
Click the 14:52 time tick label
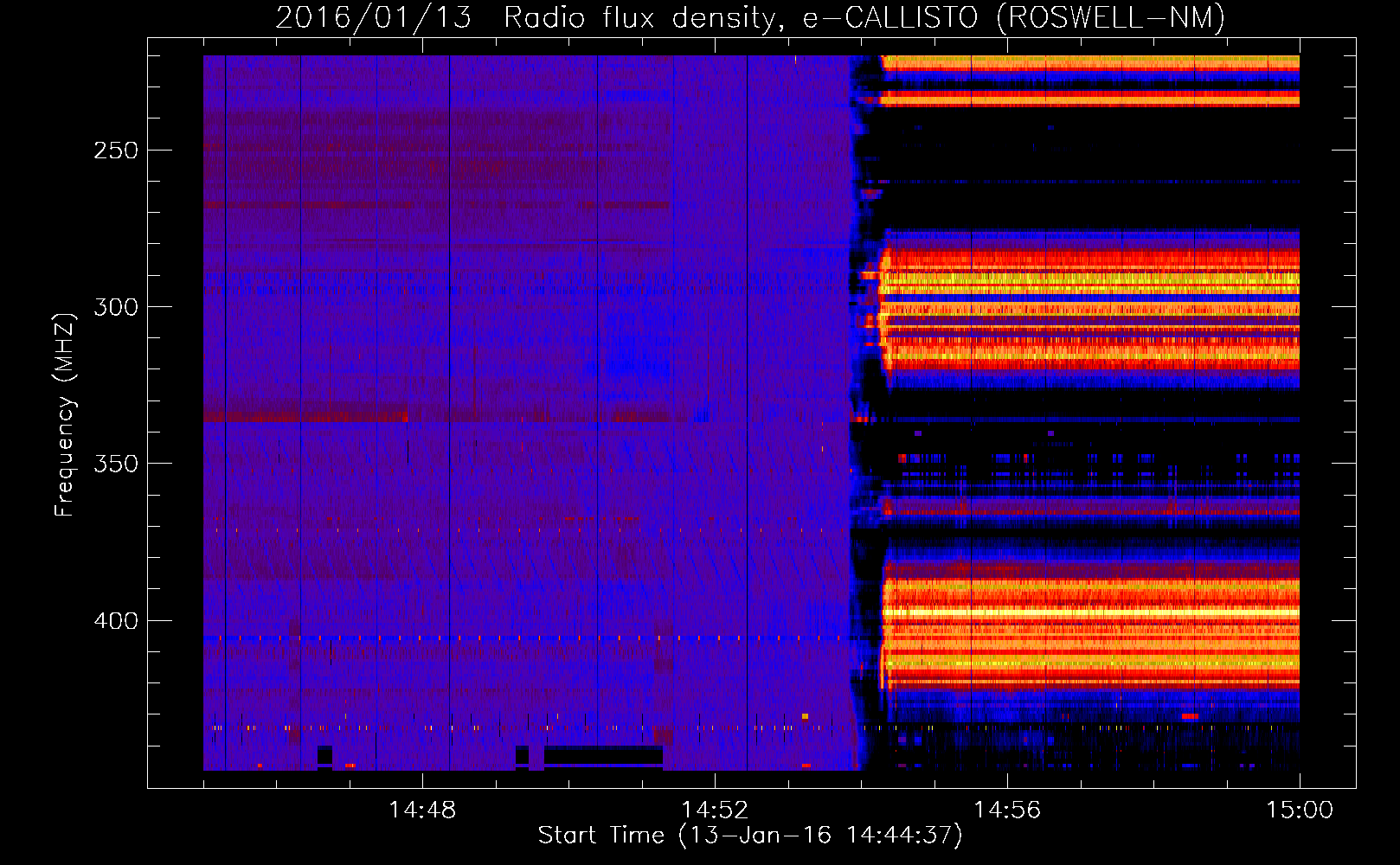(715, 811)
